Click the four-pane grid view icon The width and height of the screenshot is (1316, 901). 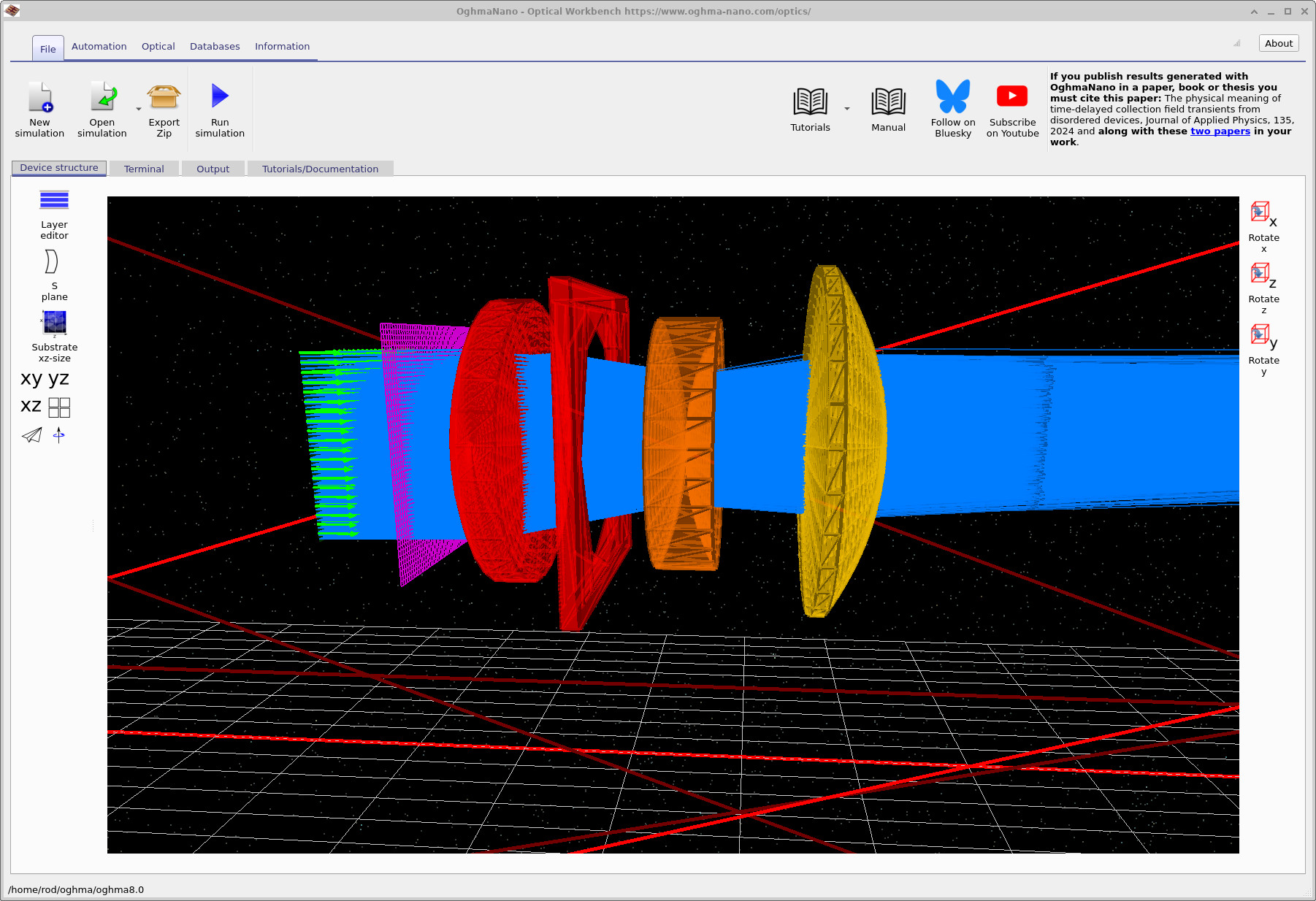59,407
